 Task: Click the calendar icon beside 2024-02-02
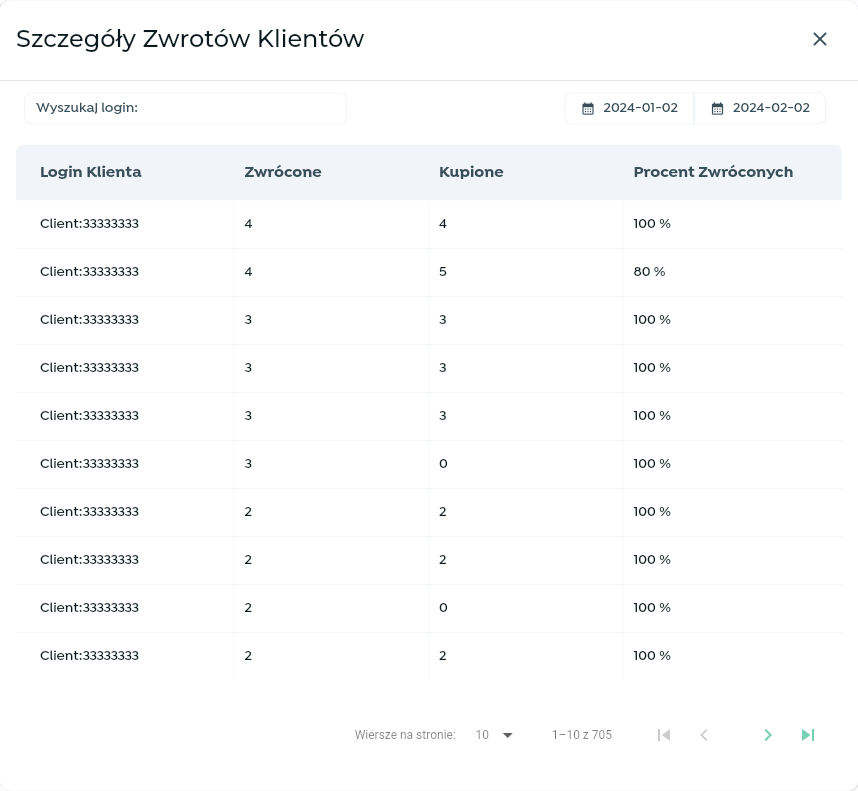[717, 108]
